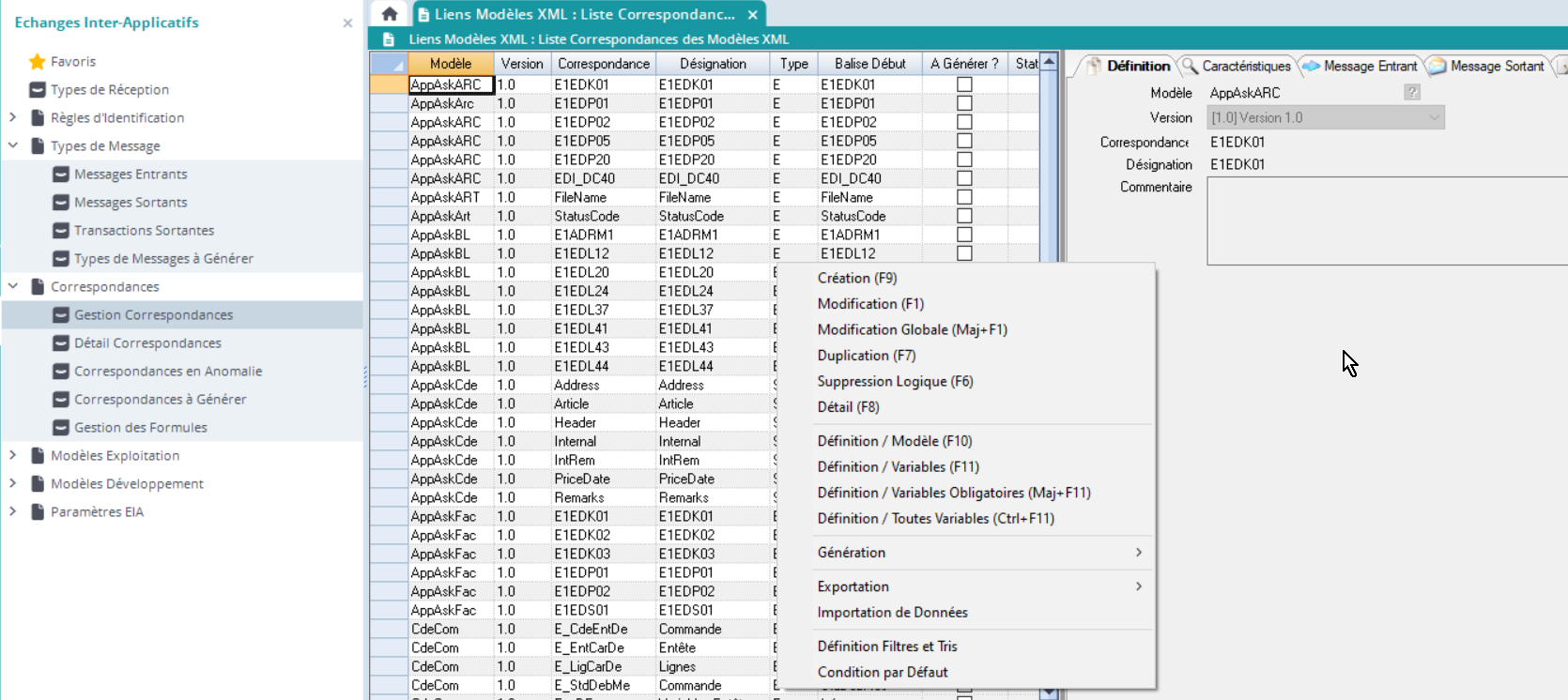This screenshot has width=1568, height=700.
Task: Check A Générer box for StatusCode row
Action: click(964, 216)
